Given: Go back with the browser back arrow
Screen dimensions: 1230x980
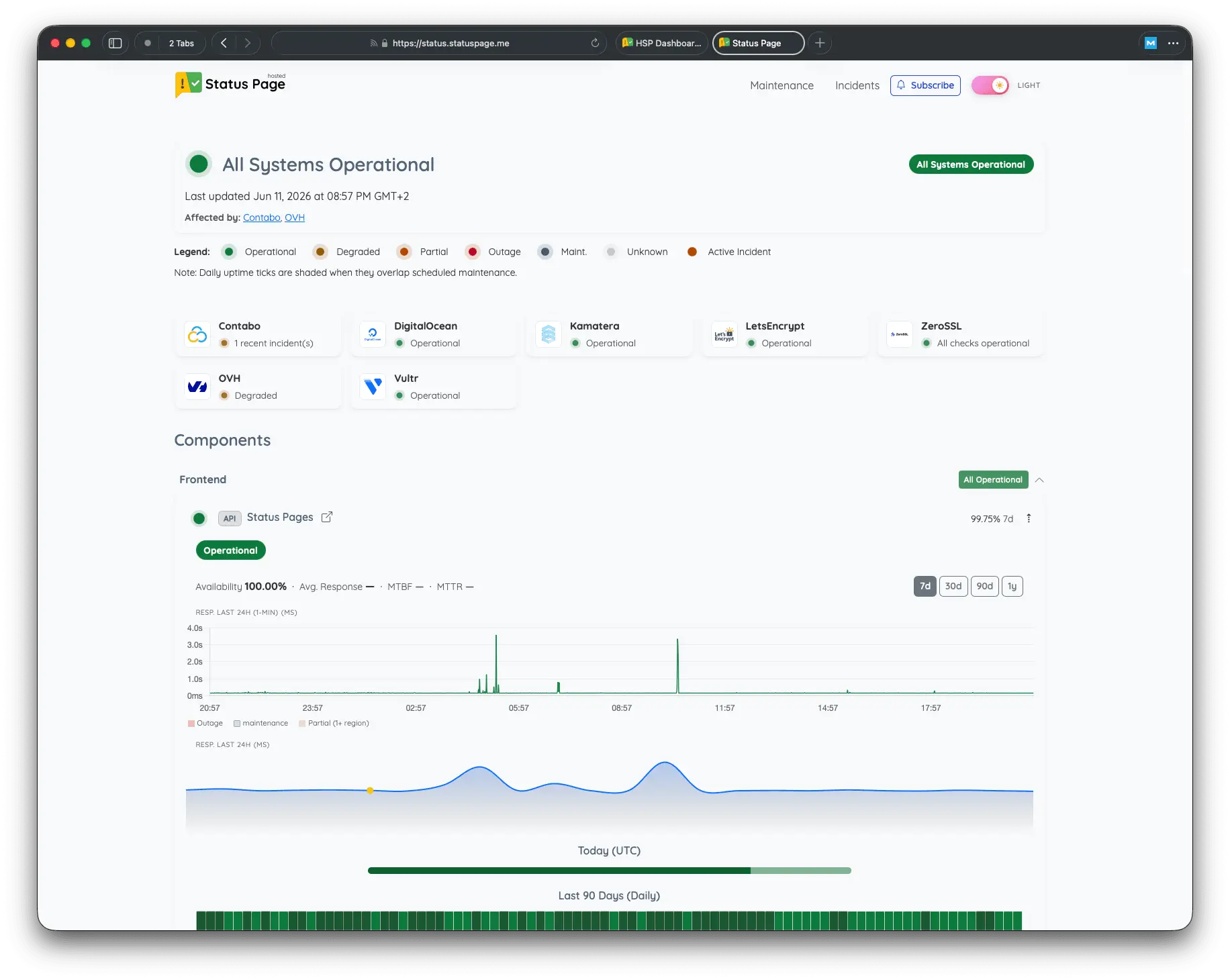Looking at the screenshot, I should [x=224, y=43].
